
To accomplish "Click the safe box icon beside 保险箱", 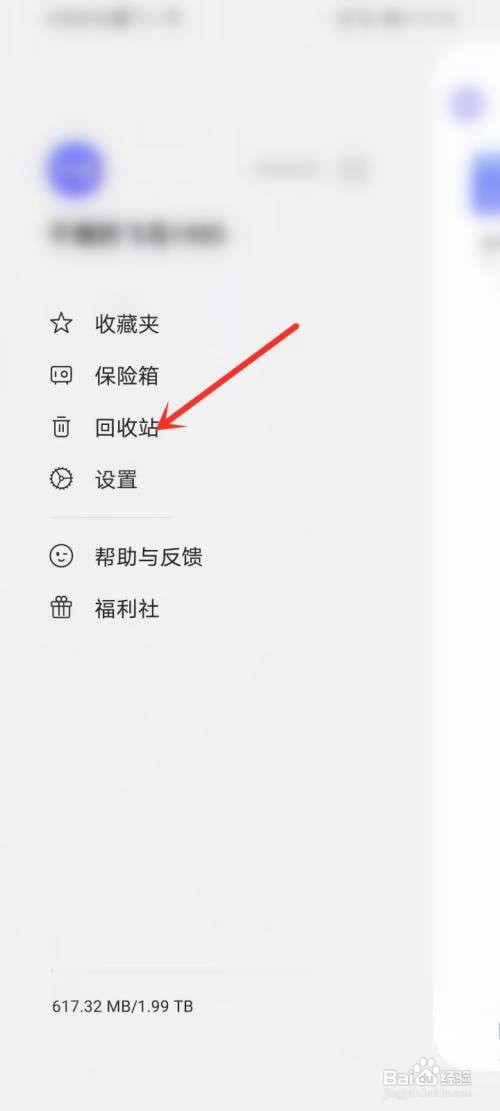I will [x=62, y=376].
